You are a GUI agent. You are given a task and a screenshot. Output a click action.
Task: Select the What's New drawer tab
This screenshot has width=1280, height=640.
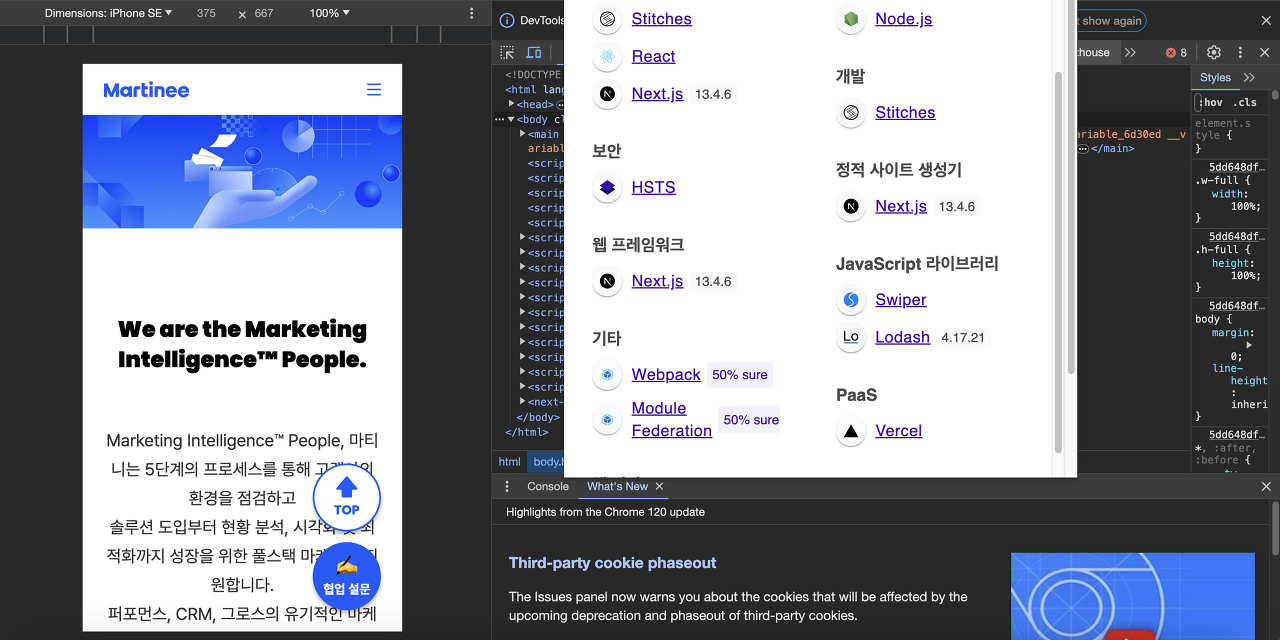click(617, 486)
